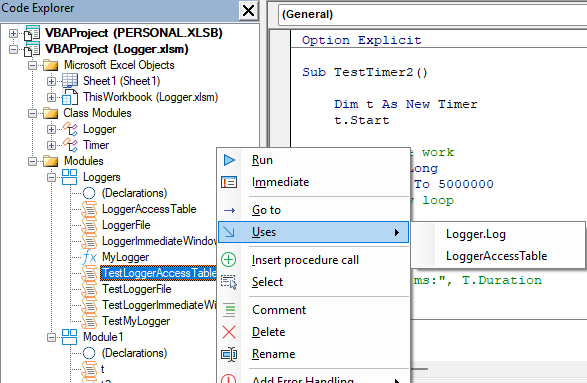Open Add Error Handling submenu
Image resolution: width=587 pixels, height=383 pixels.
click(313, 378)
